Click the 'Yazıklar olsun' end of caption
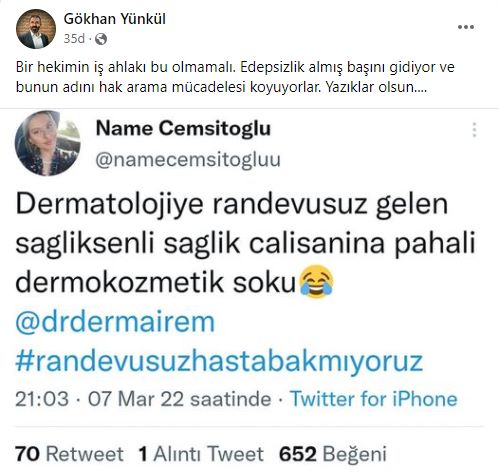Image resolution: width=499 pixels, height=472 pixels. (x=376, y=87)
